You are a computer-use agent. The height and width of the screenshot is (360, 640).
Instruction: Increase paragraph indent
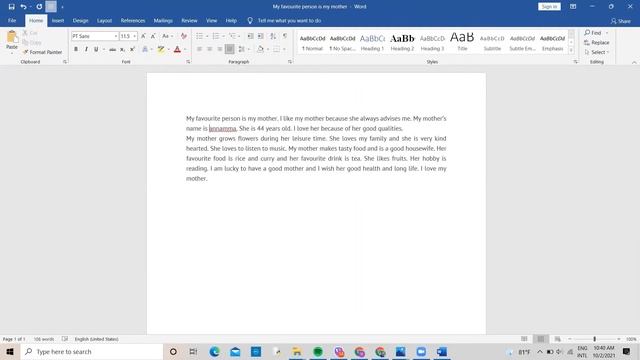(260, 36)
